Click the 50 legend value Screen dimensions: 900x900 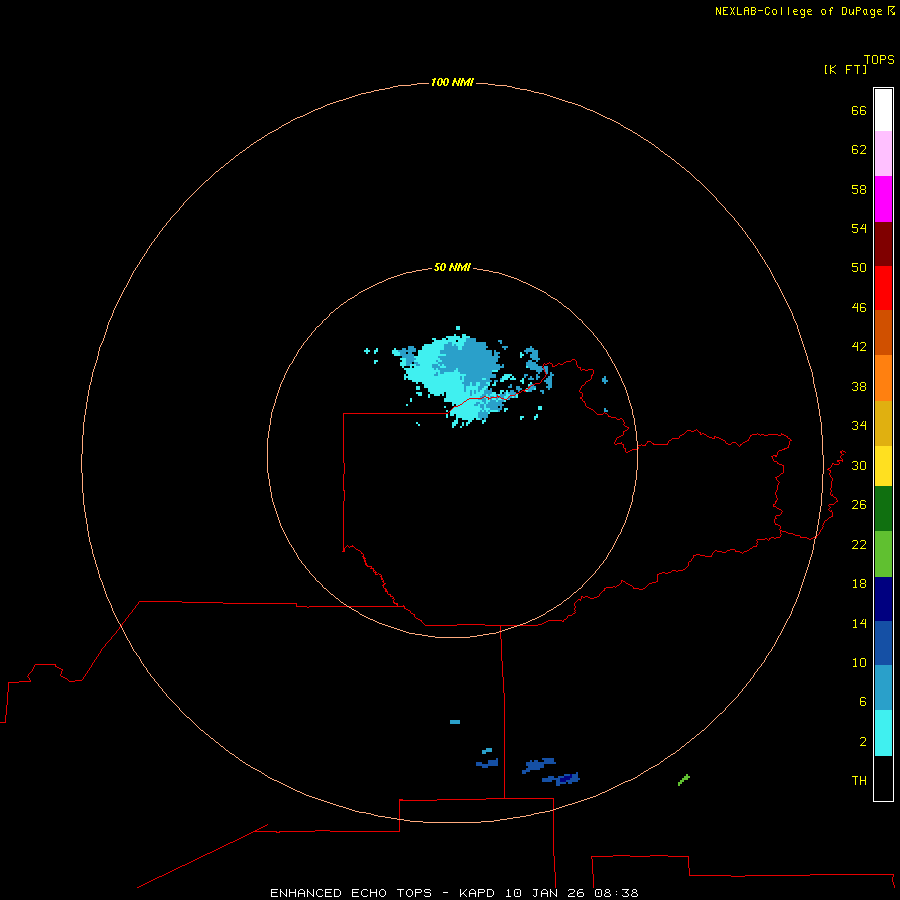pyautogui.click(x=859, y=267)
